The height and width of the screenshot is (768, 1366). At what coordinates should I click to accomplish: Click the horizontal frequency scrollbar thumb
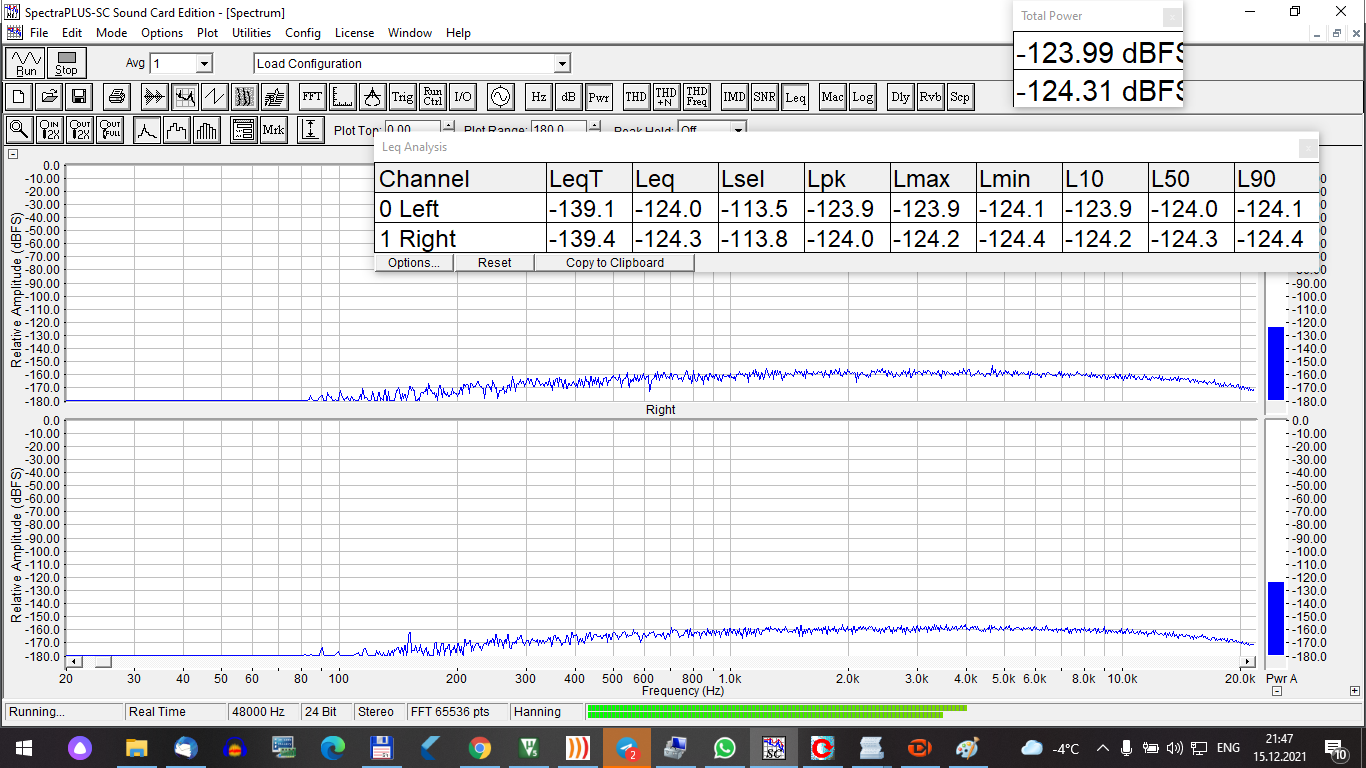[x=103, y=662]
